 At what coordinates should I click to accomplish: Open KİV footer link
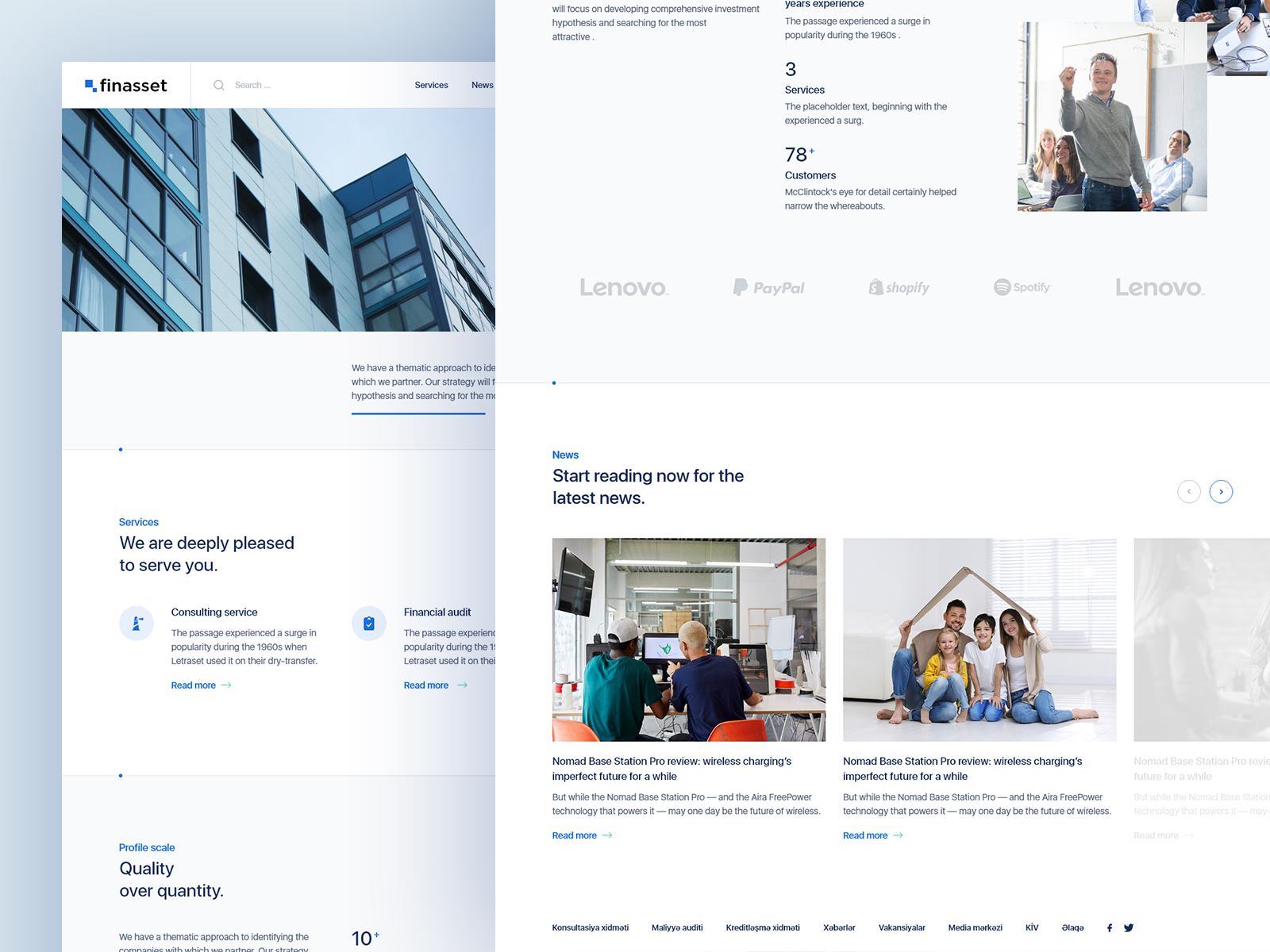[x=1032, y=927]
